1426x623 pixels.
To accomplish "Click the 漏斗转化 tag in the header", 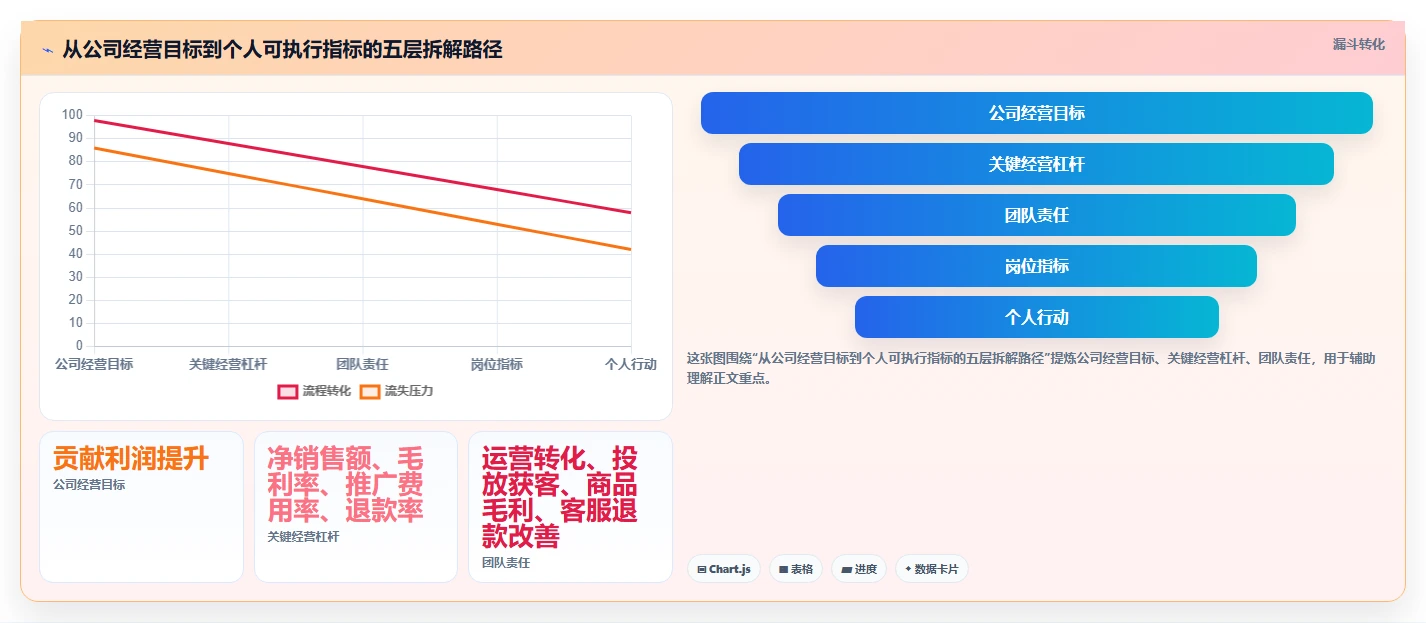I will (1358, 45).
